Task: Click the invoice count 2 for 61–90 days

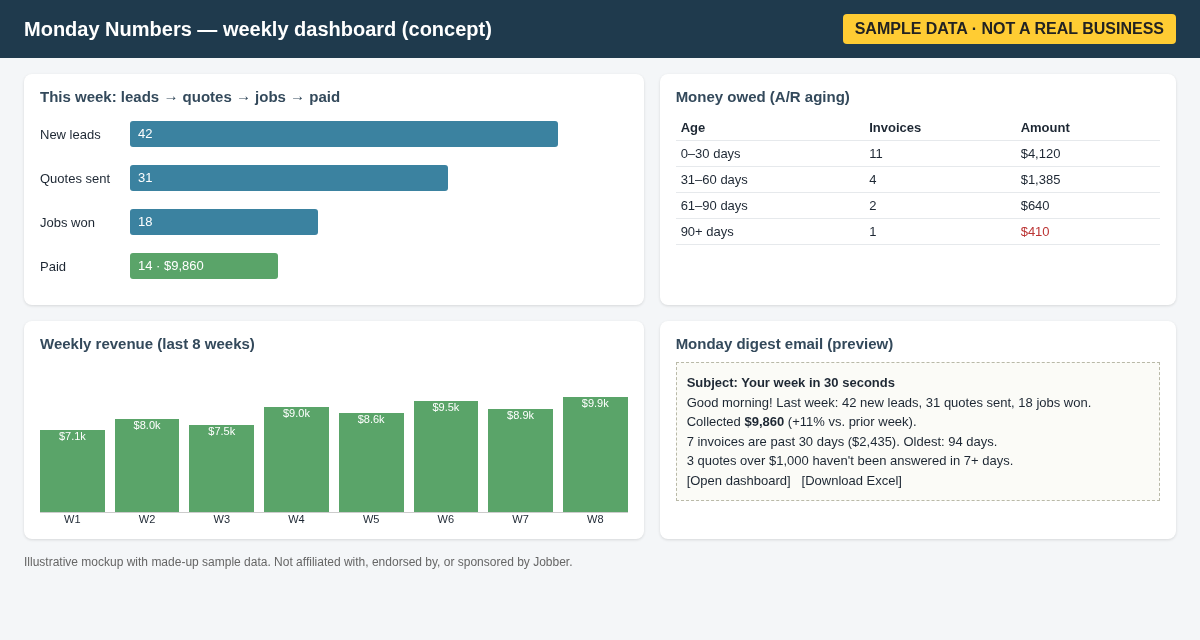Action: tap(873, 205)
